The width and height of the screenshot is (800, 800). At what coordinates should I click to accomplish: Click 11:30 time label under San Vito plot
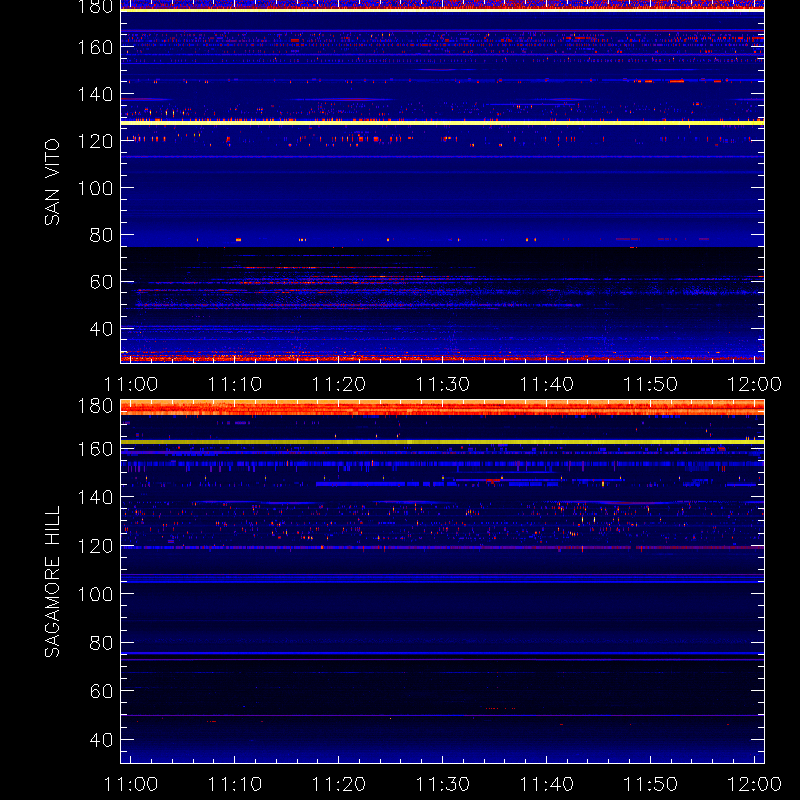click(x=443, y=384)
